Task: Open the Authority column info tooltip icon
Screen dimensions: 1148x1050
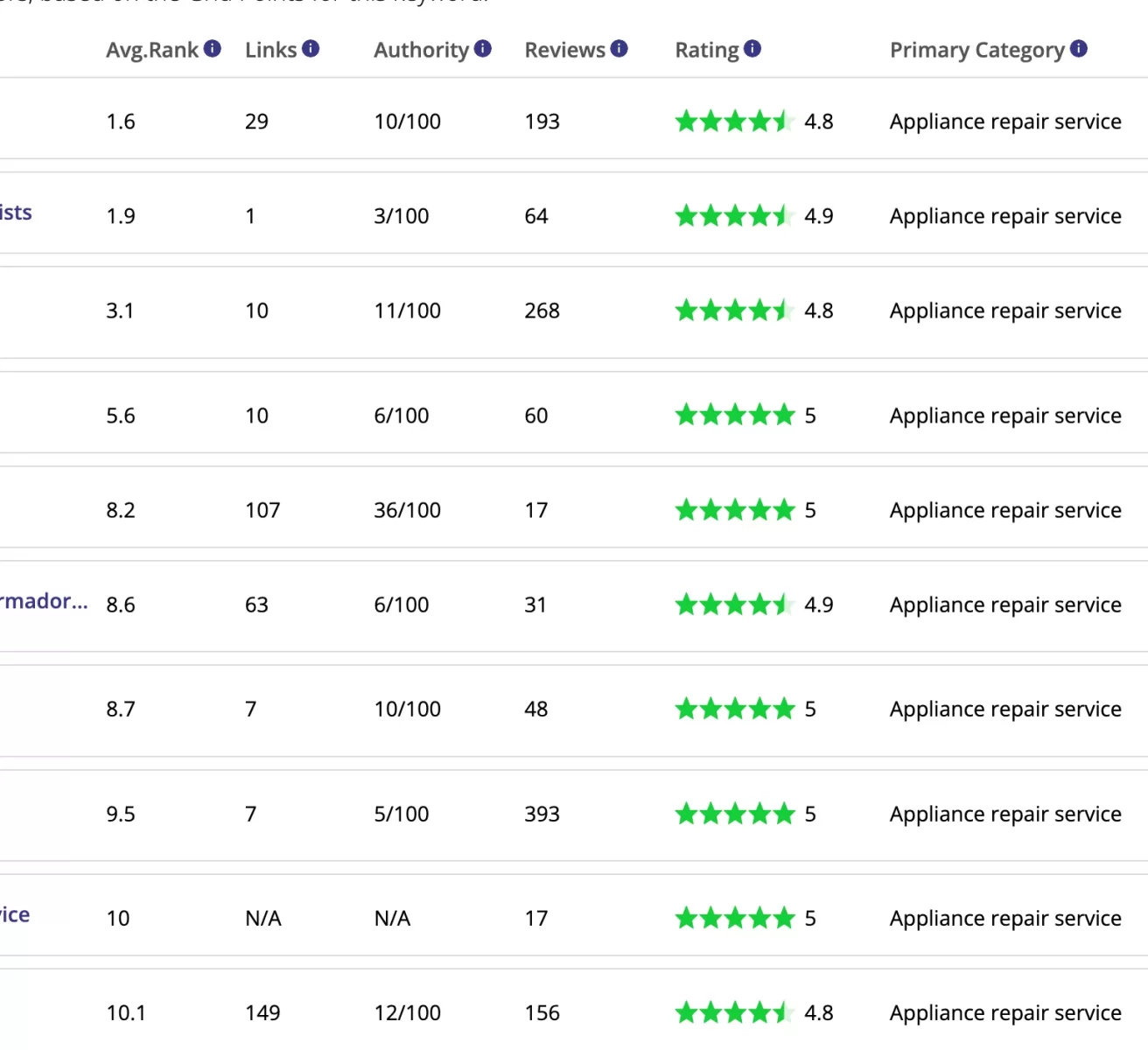Action: [483, 49]
